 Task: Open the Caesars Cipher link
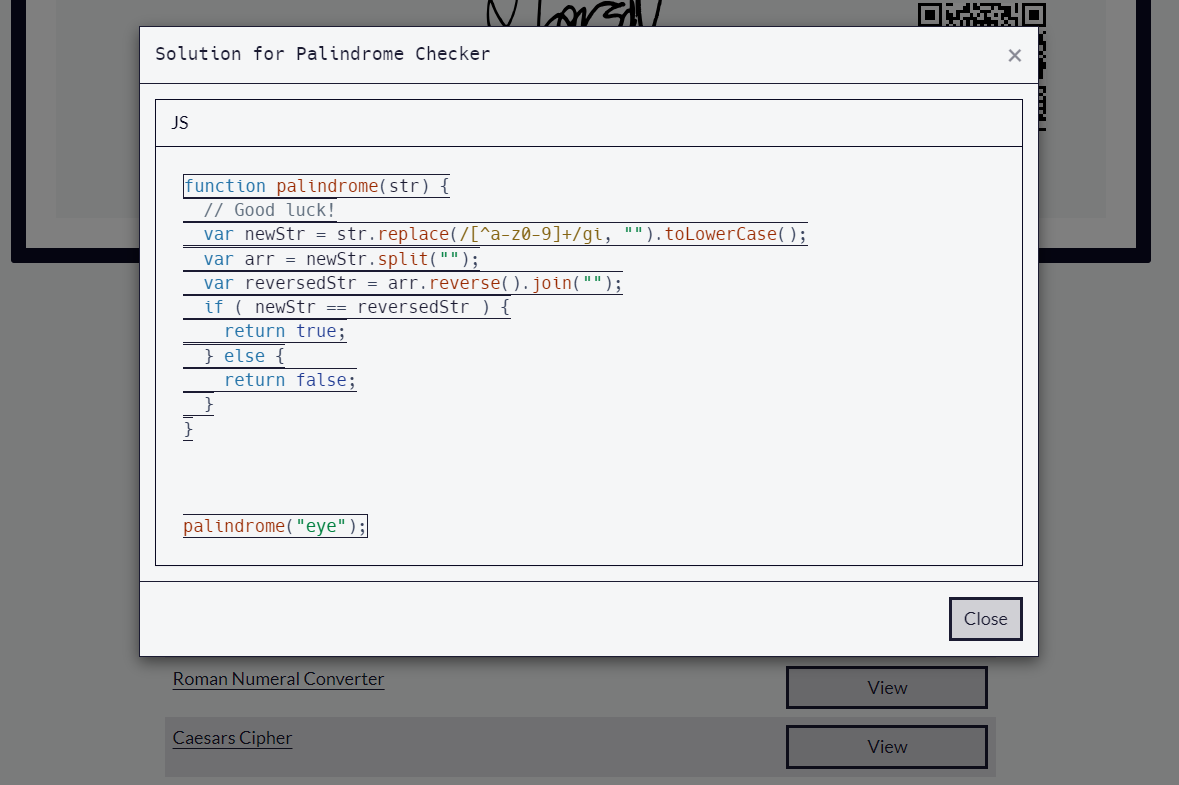coord(232,738)
